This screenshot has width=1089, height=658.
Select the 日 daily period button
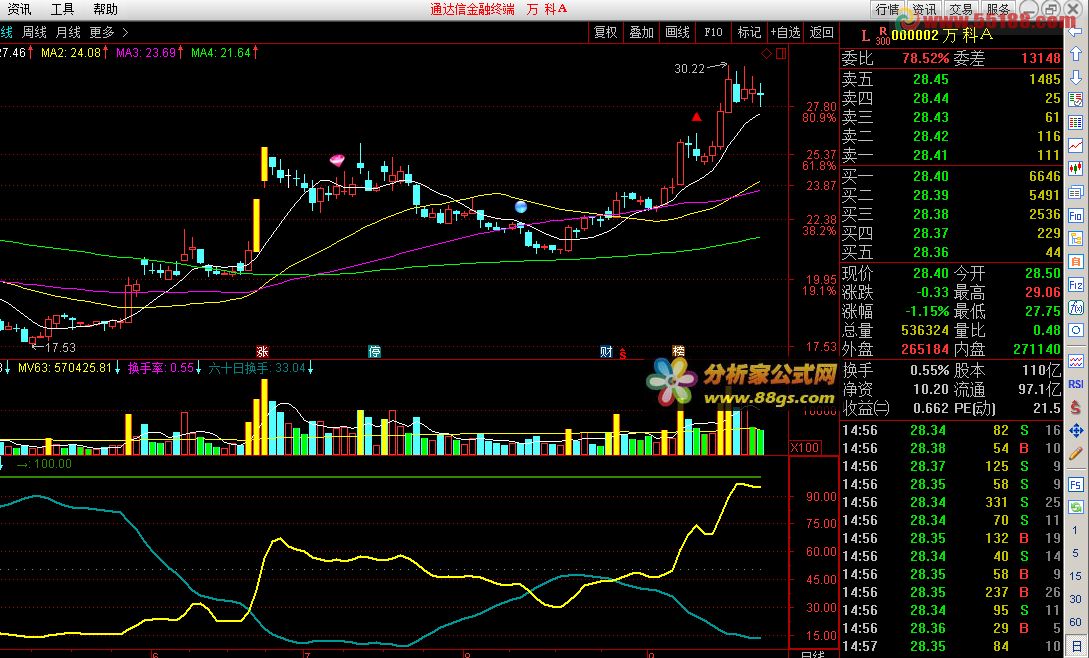(1075, 647)
